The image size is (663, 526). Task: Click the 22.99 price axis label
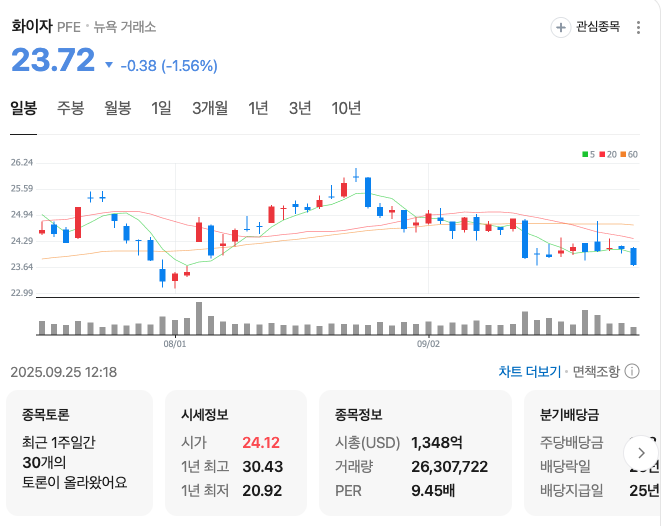(22, 293)
